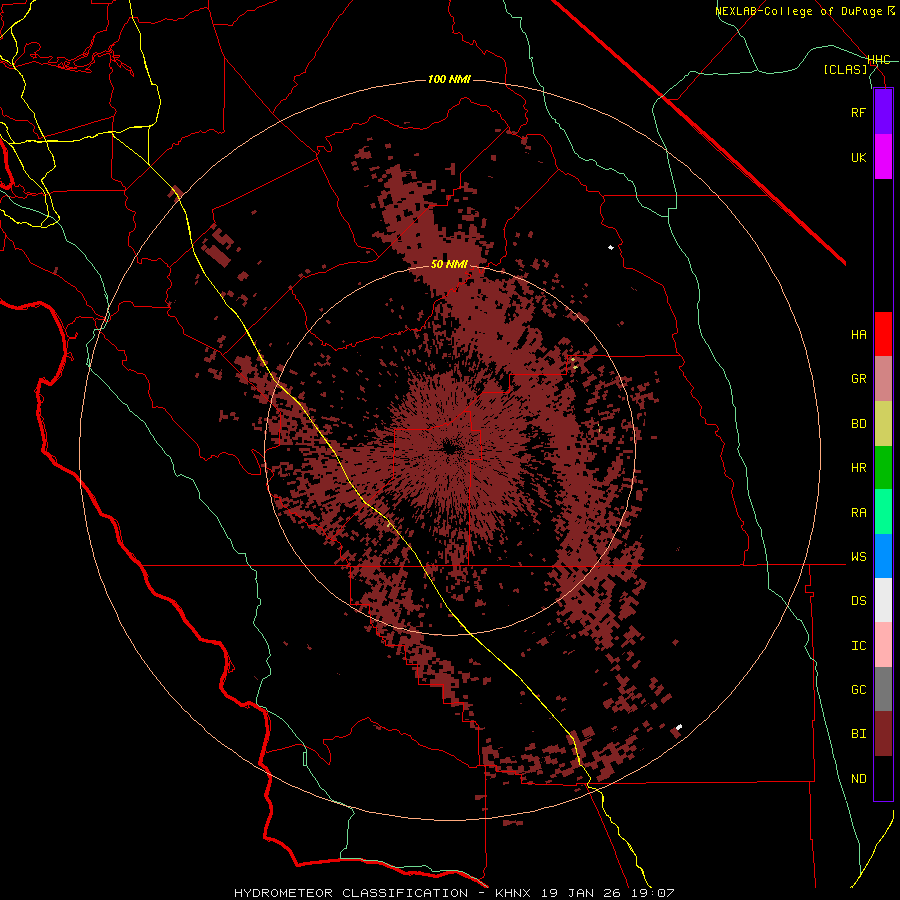Click the HA legend label
Image resolution: width=900 pixels, height=900 pixels.
(858, 335)
